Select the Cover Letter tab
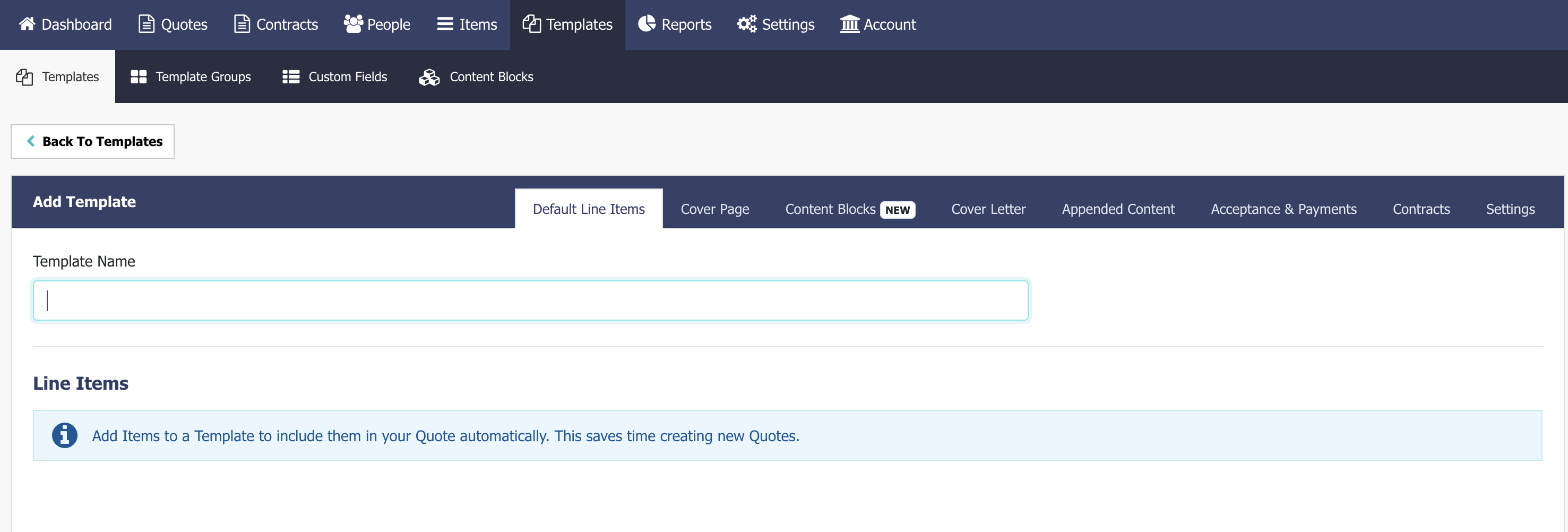The height and width of the screenshot is (532, 1568). click(x=988, y=209)
